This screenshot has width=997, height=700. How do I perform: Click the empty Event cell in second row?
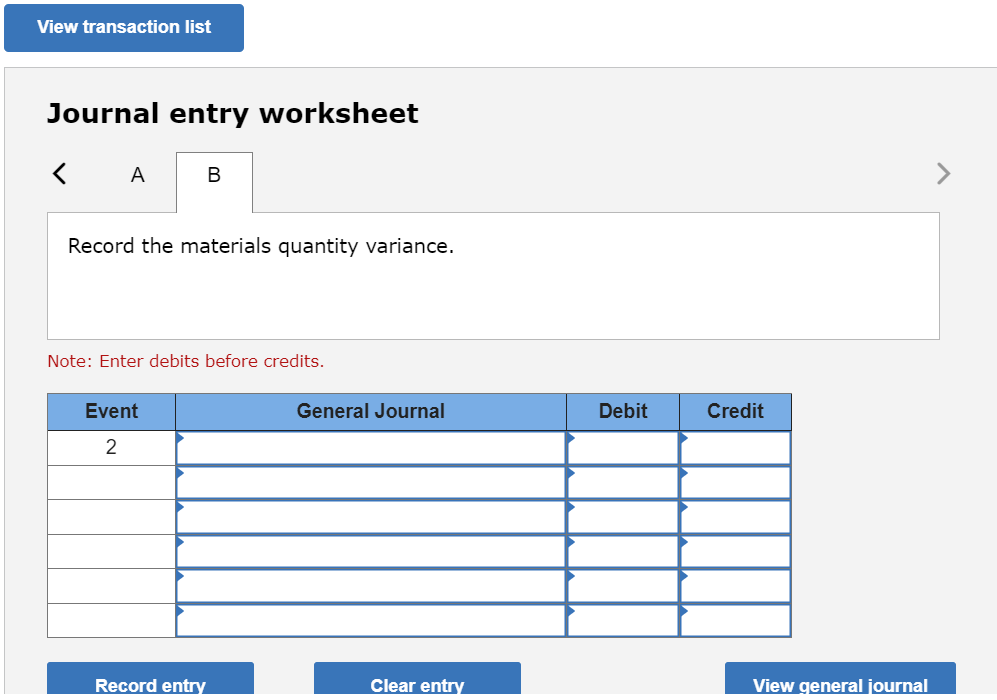pyautogui.click(x=111, y=482)
